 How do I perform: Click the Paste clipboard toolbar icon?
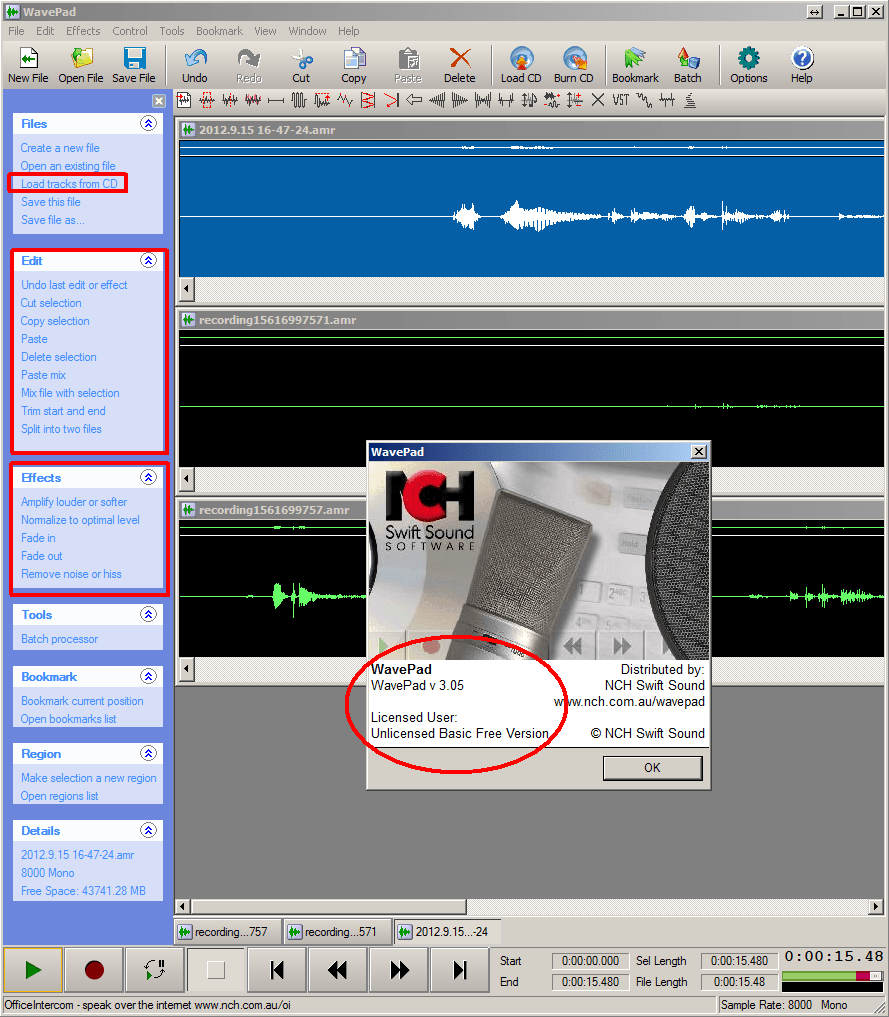[x=408, y=66]
